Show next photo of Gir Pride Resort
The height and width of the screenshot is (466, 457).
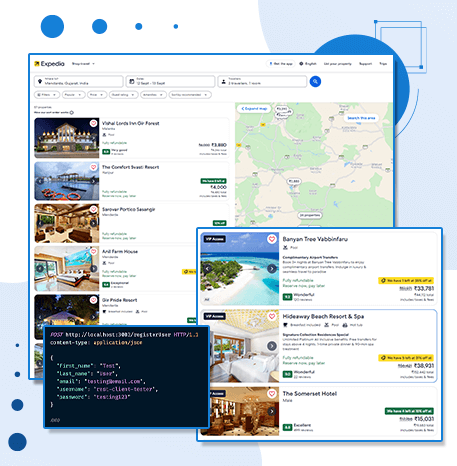click(93, 317)
